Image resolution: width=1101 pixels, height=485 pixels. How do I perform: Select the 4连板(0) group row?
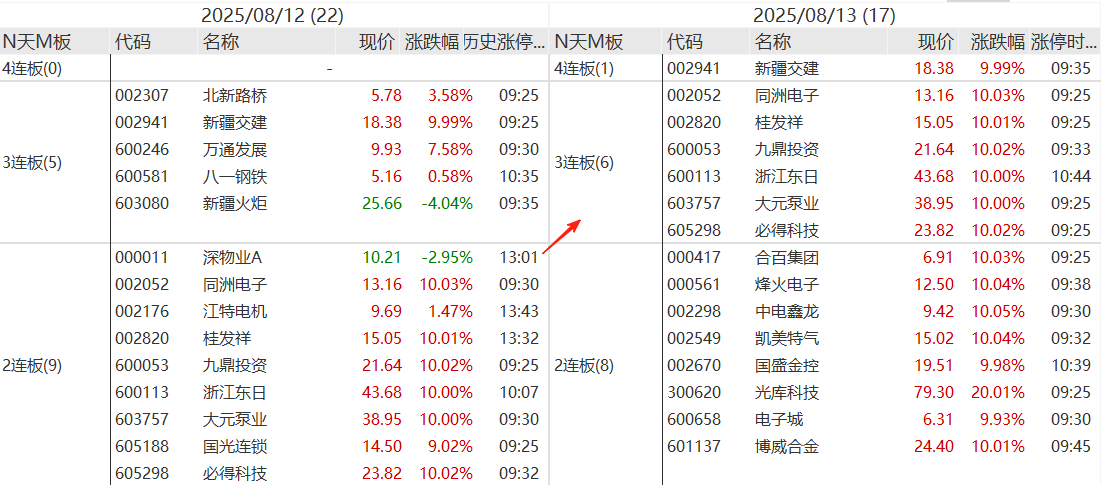coord(32,69)
